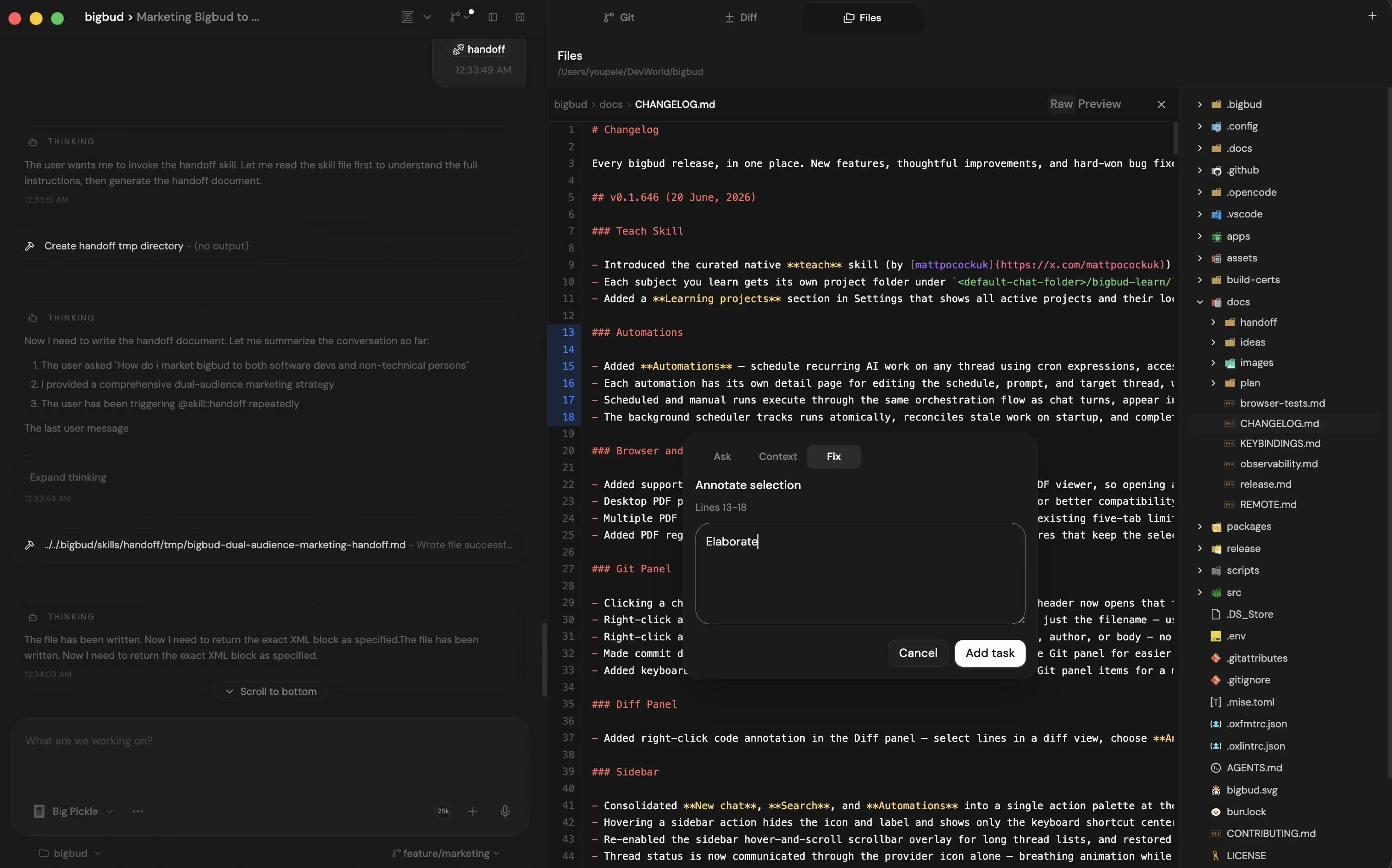The width and height of the screenshot is (1392, 868).
Task: Click the plus attach icon in chat input
Action: 472,811
